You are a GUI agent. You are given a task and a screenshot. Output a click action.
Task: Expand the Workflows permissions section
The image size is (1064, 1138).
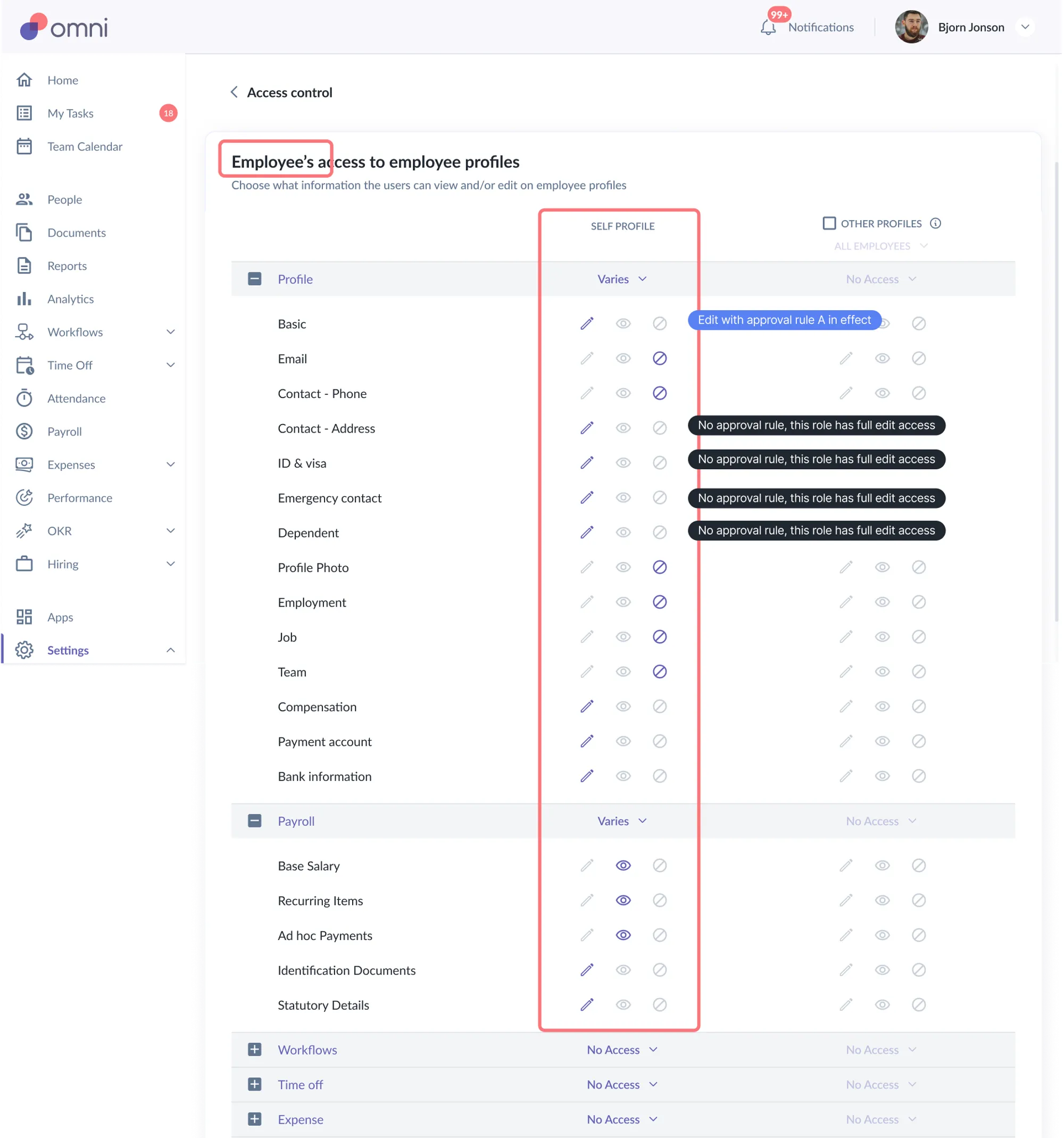tap(255, 1049)
